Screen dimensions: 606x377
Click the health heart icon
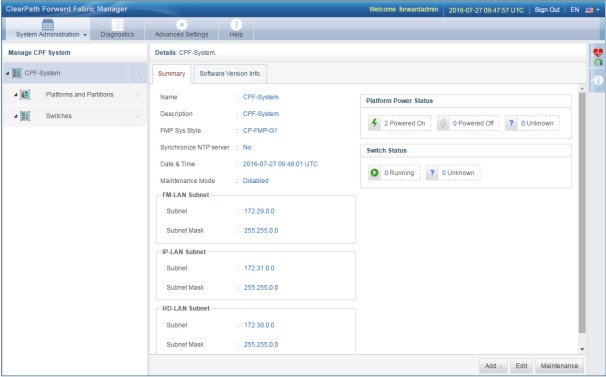click(598, 52)
